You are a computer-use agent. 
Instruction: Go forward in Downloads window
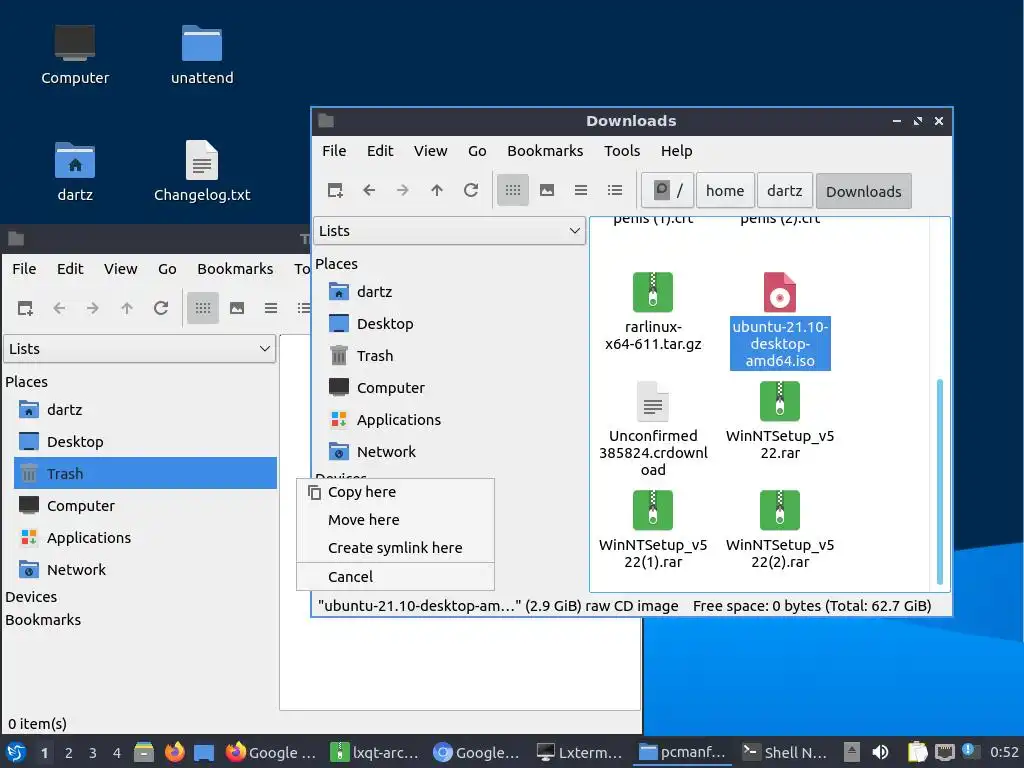403,191
